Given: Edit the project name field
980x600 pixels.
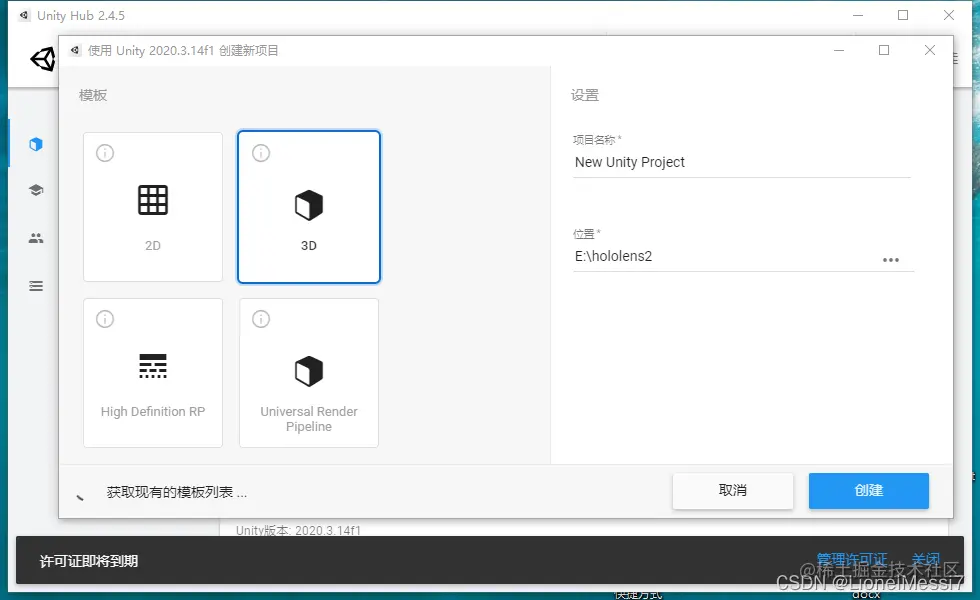Looking at the screenshot, I should 741,162.
